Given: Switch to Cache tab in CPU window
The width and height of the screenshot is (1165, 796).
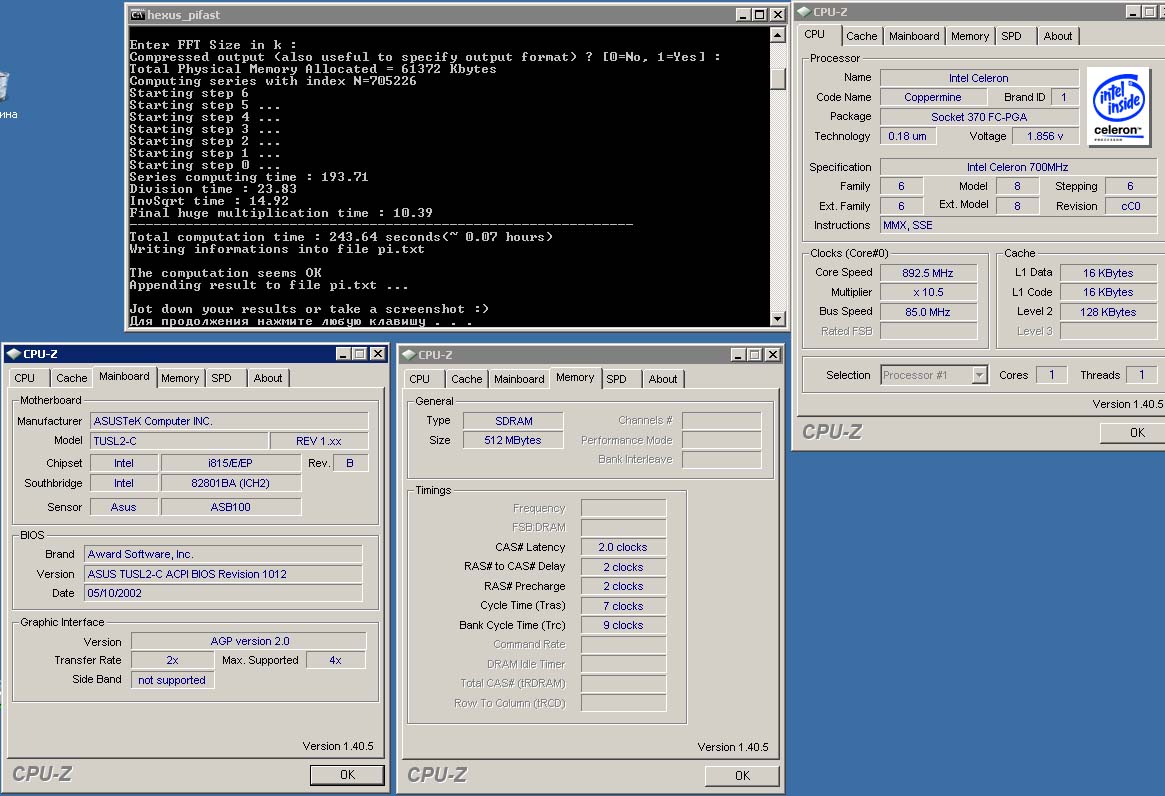Looking at the screenshot, I should pyautogui.click(x=861, y=36).
